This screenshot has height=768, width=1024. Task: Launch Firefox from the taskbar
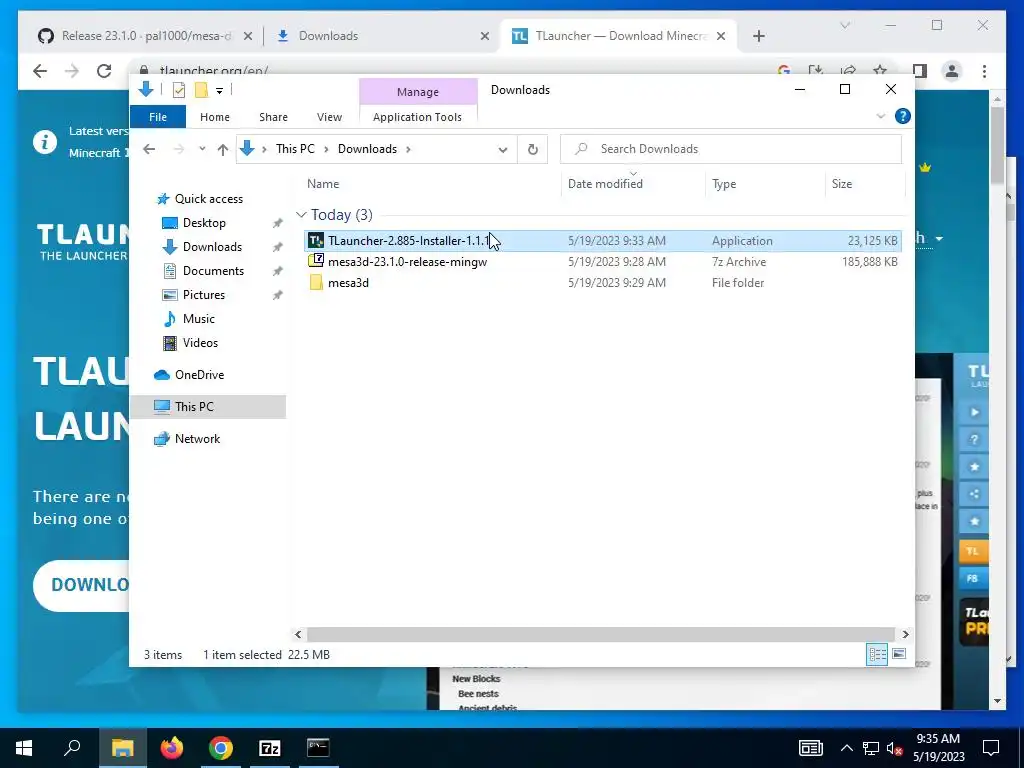coord(172,748)
